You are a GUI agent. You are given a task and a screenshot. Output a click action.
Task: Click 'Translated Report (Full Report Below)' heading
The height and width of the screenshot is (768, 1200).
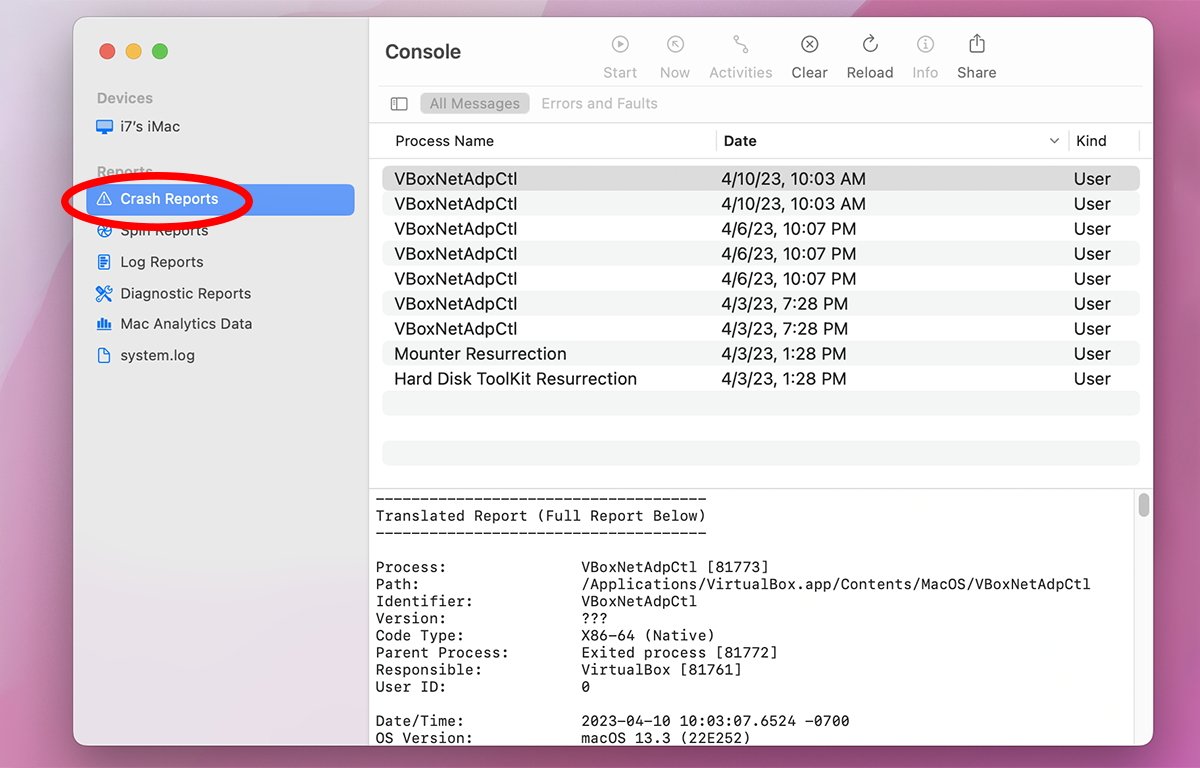[x=541, y=516]
